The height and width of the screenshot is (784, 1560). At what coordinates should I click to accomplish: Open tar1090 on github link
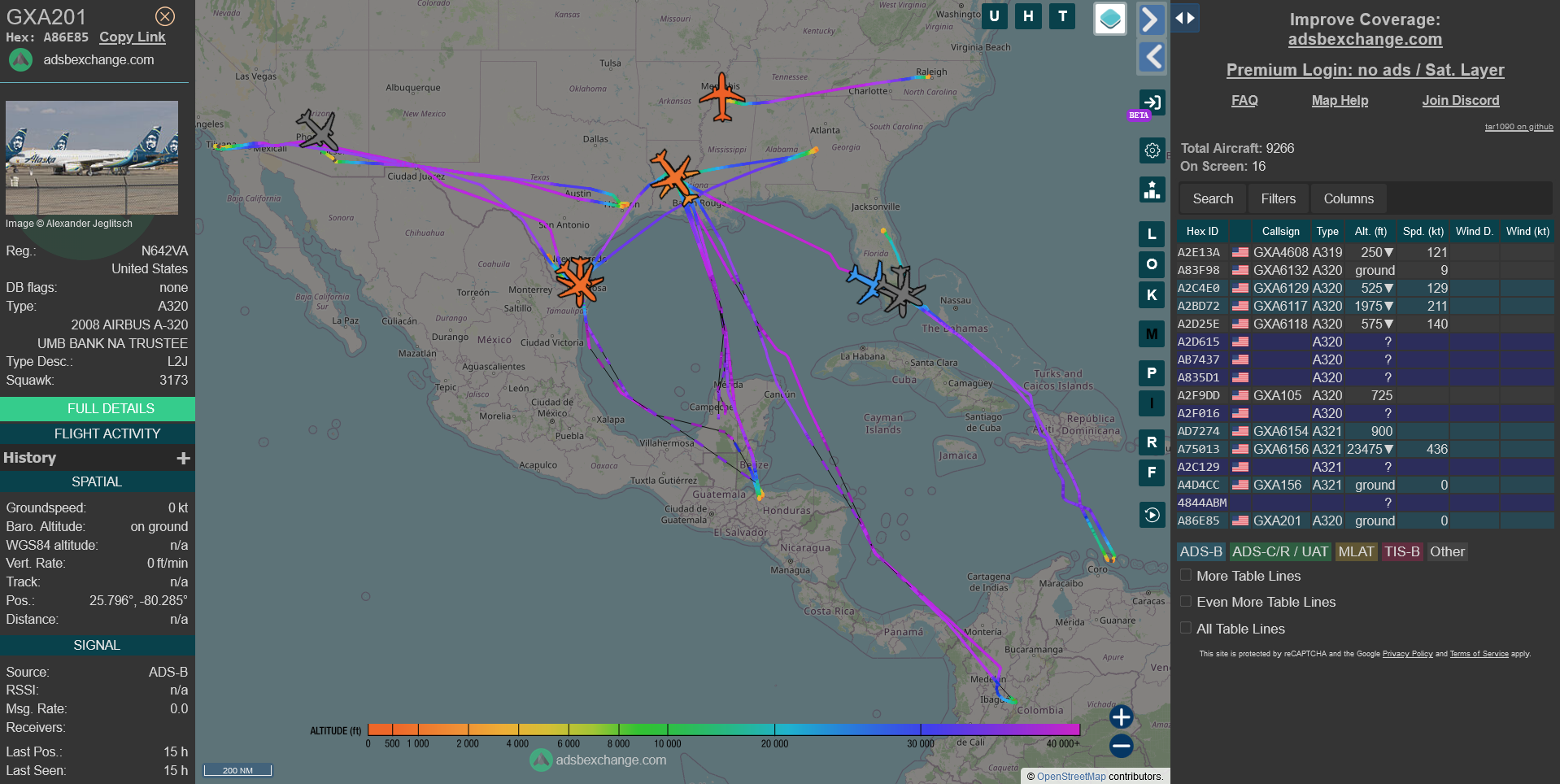tap(1519, 127)
